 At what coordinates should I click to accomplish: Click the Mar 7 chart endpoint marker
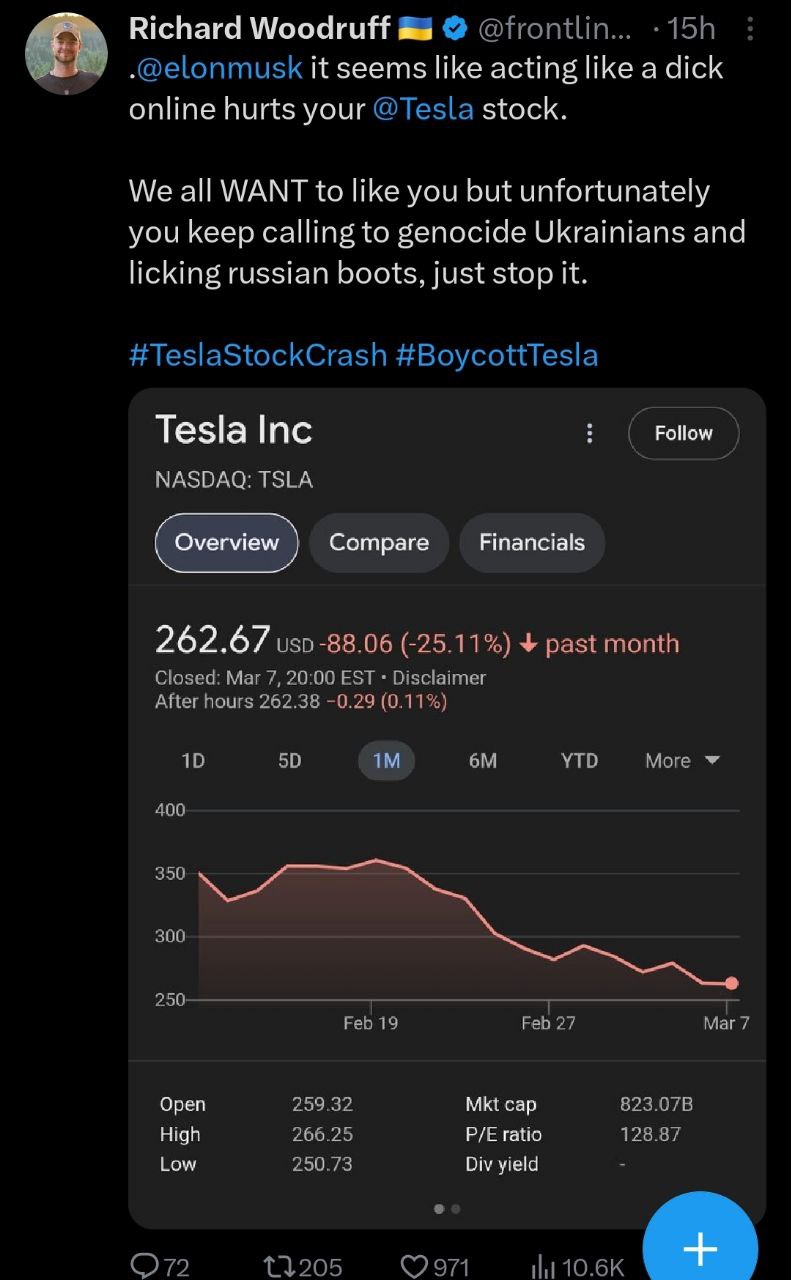pos(732,983)
